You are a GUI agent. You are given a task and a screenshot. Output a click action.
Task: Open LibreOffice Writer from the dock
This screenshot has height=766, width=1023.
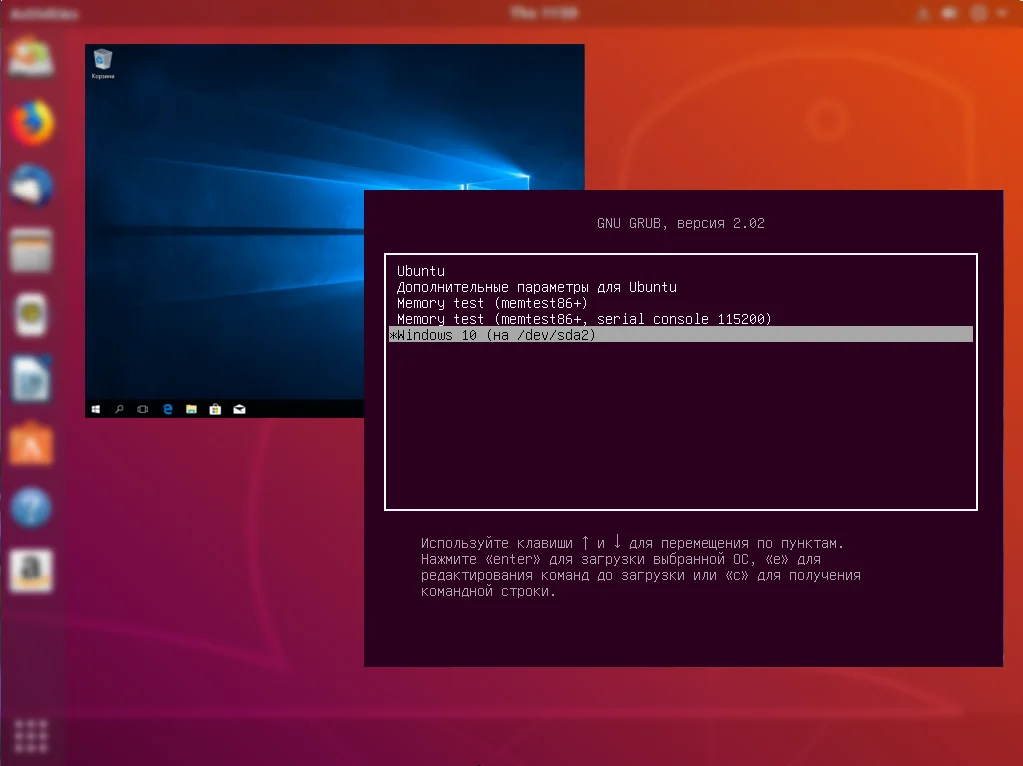(x=31, y=378)
